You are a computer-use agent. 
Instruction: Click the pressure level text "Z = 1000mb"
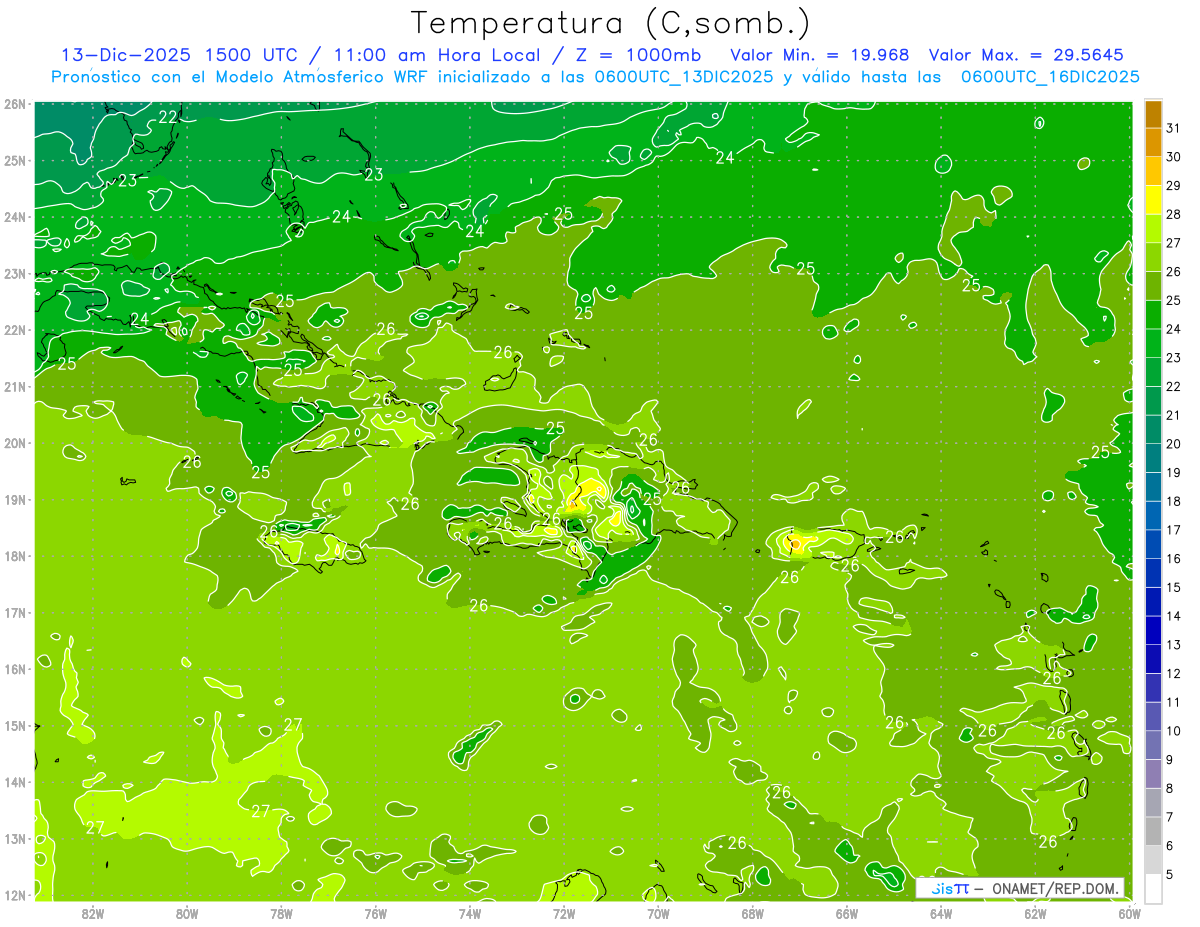click(636, 55)
